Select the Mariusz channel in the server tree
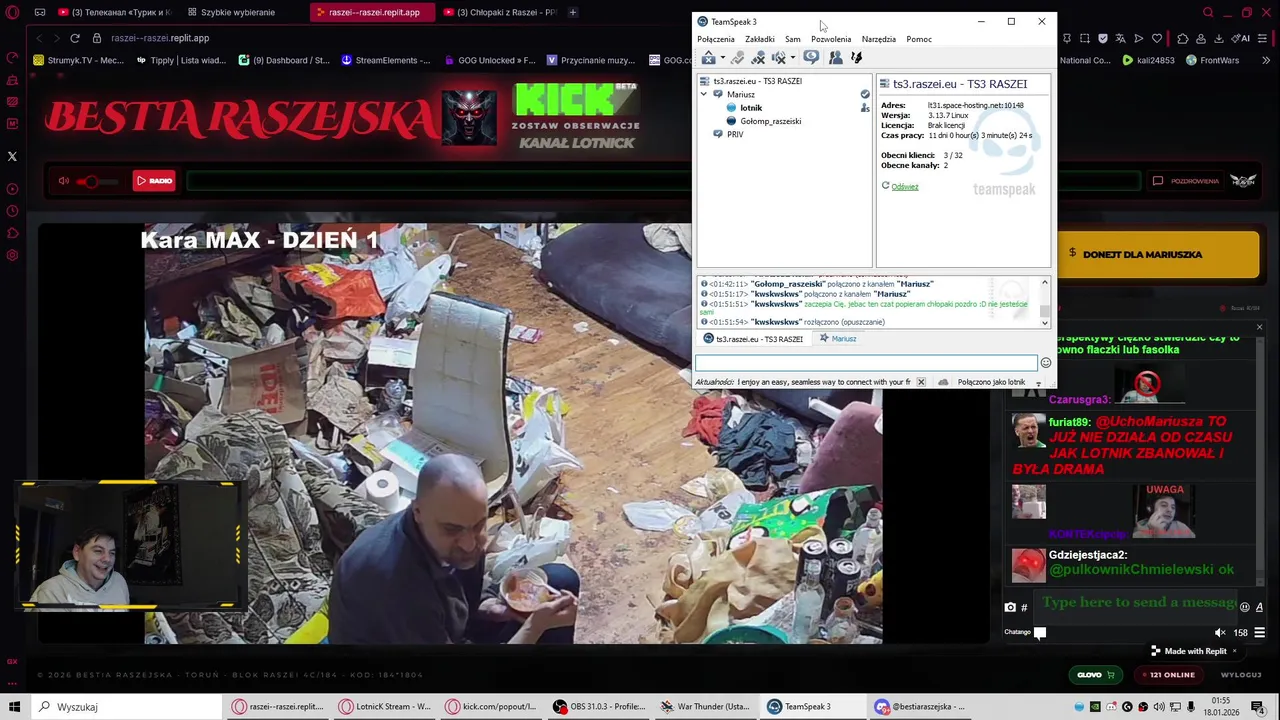Viewport: 1280px width, 720px height. [741, 94]
